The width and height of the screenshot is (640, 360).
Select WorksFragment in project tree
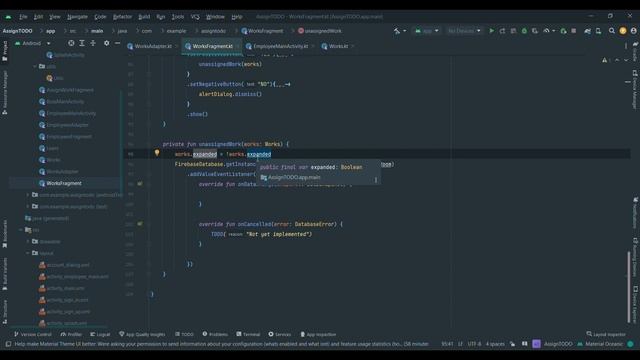point(64,183)
